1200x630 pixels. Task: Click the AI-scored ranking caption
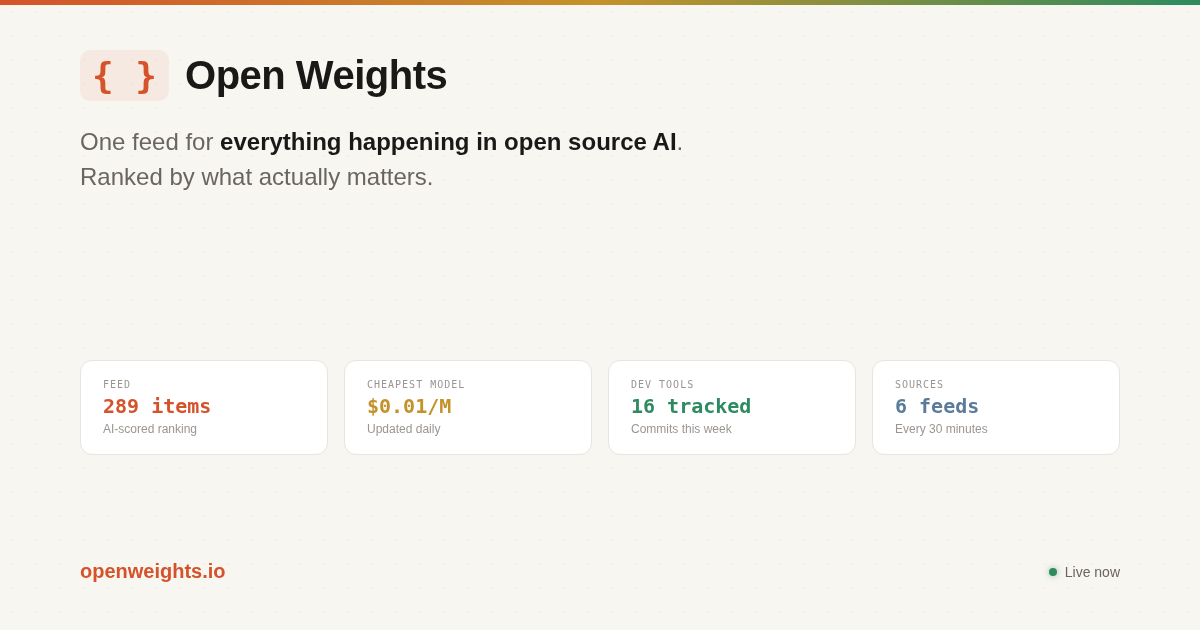tap(150, 429)
